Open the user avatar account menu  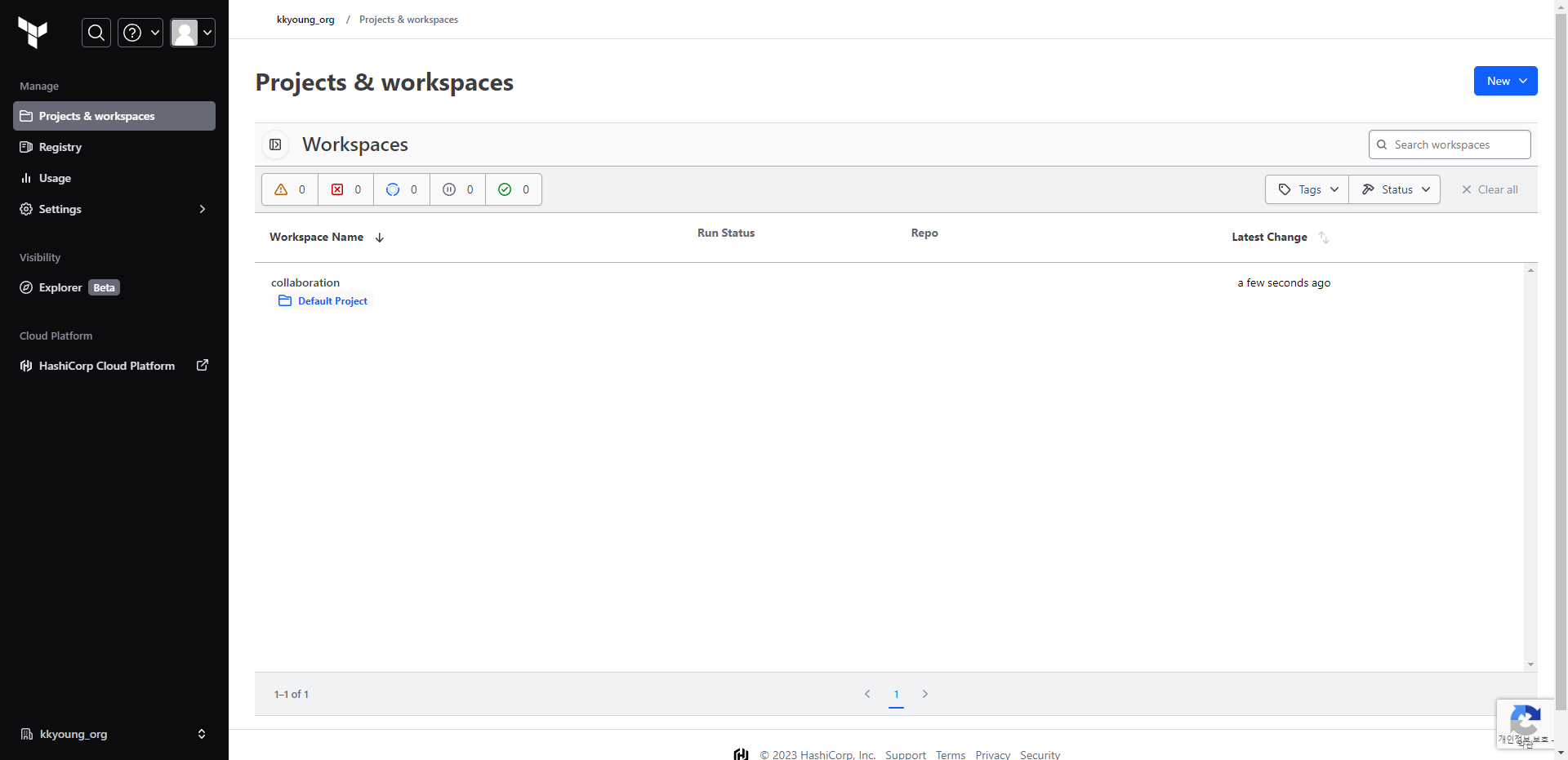coord(193,33)
